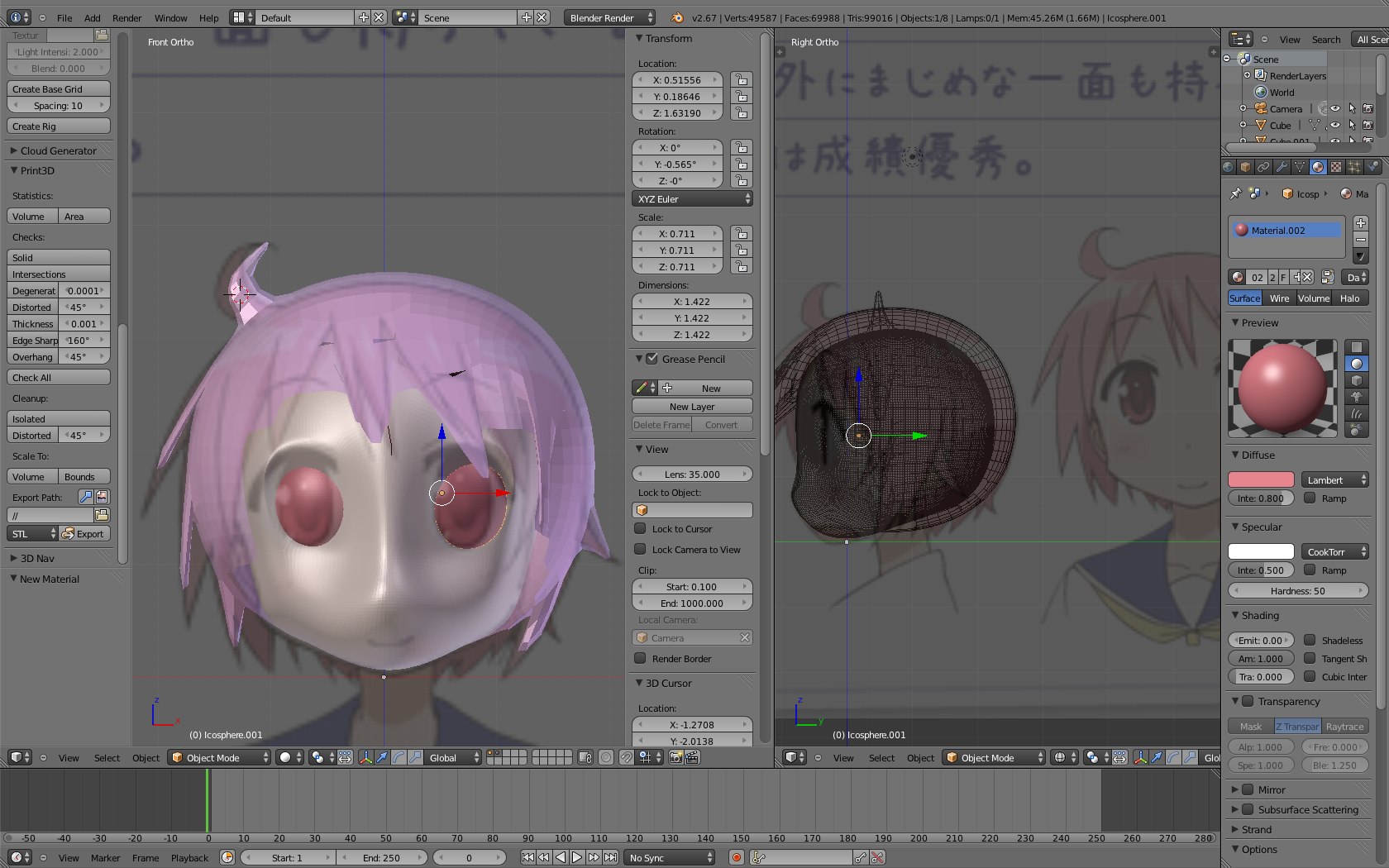Enable Grease Pencil checkbox
The width and height of the screenshot is (1389, 868).
(652, 359)
